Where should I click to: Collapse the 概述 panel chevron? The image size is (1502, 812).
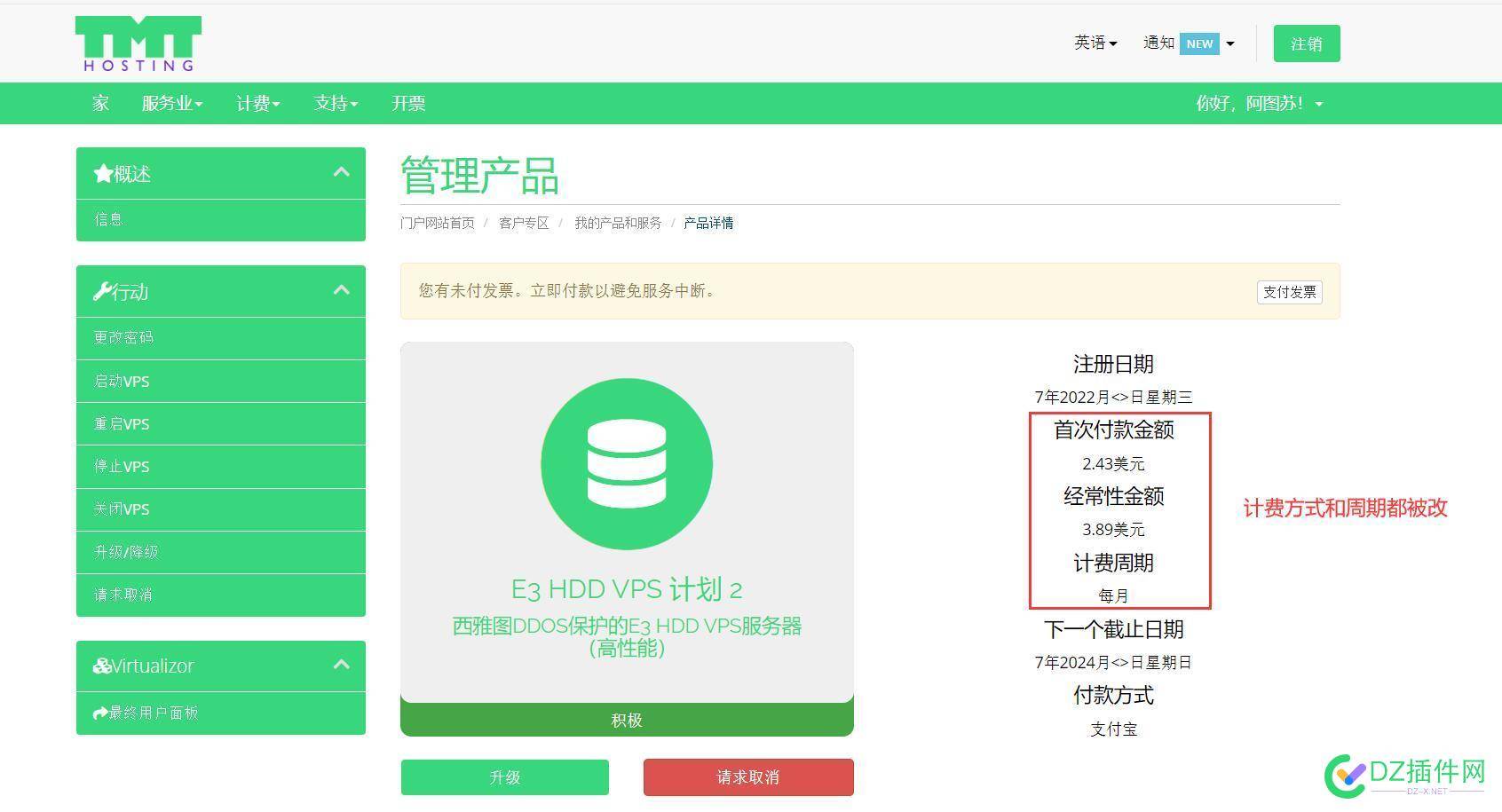(x=342, y=172)
